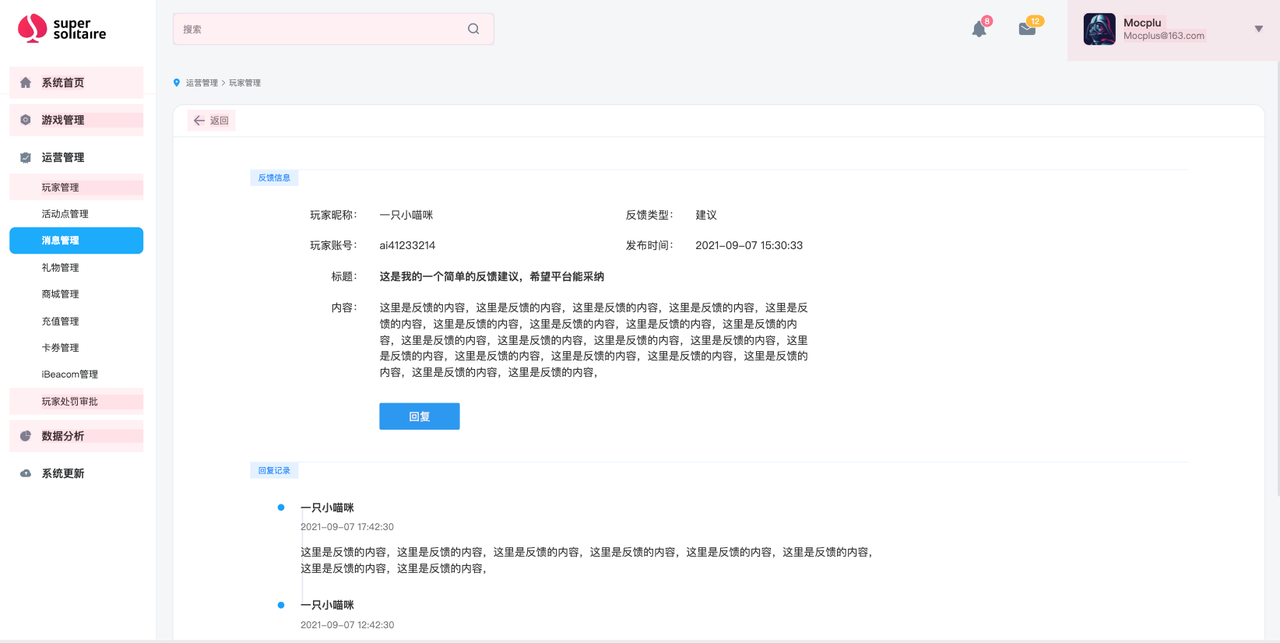Click the 反馈信息 section tag
1280x643 pixels.
[274, 178]
